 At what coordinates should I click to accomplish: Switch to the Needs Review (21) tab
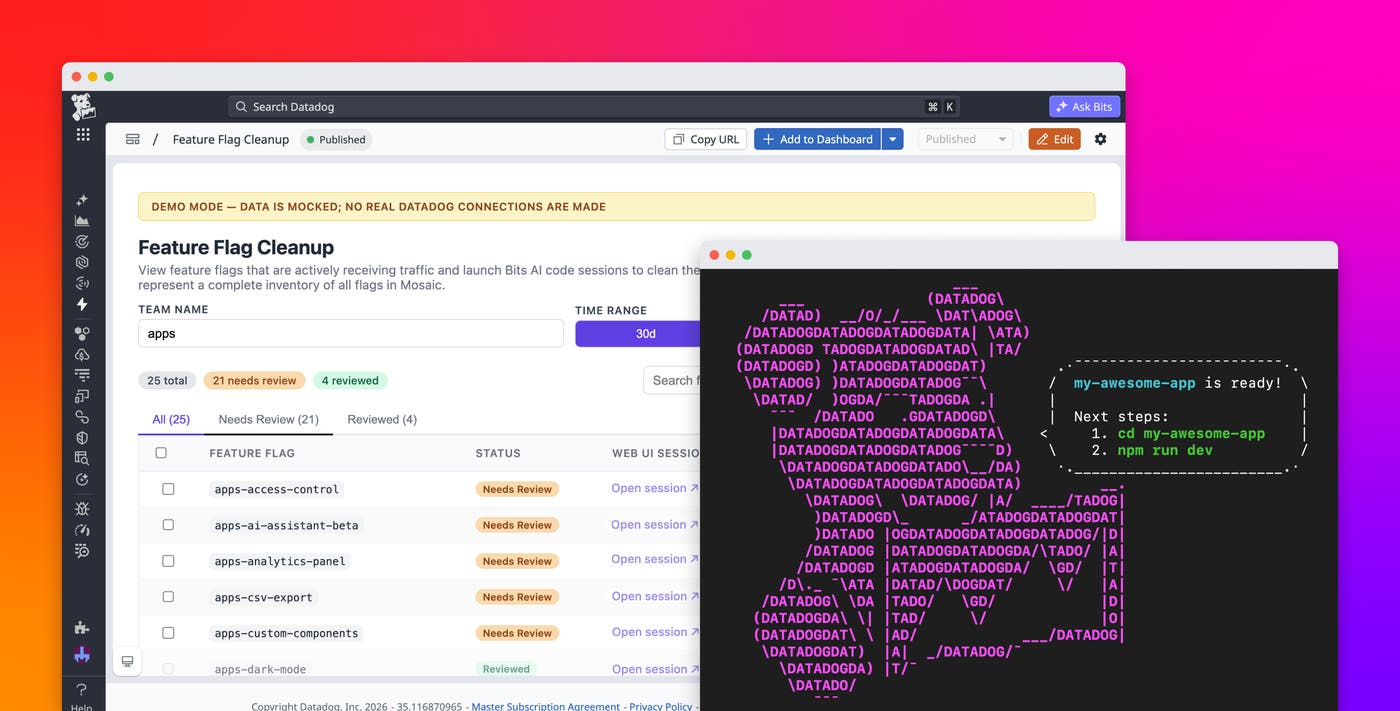[269, 419]
